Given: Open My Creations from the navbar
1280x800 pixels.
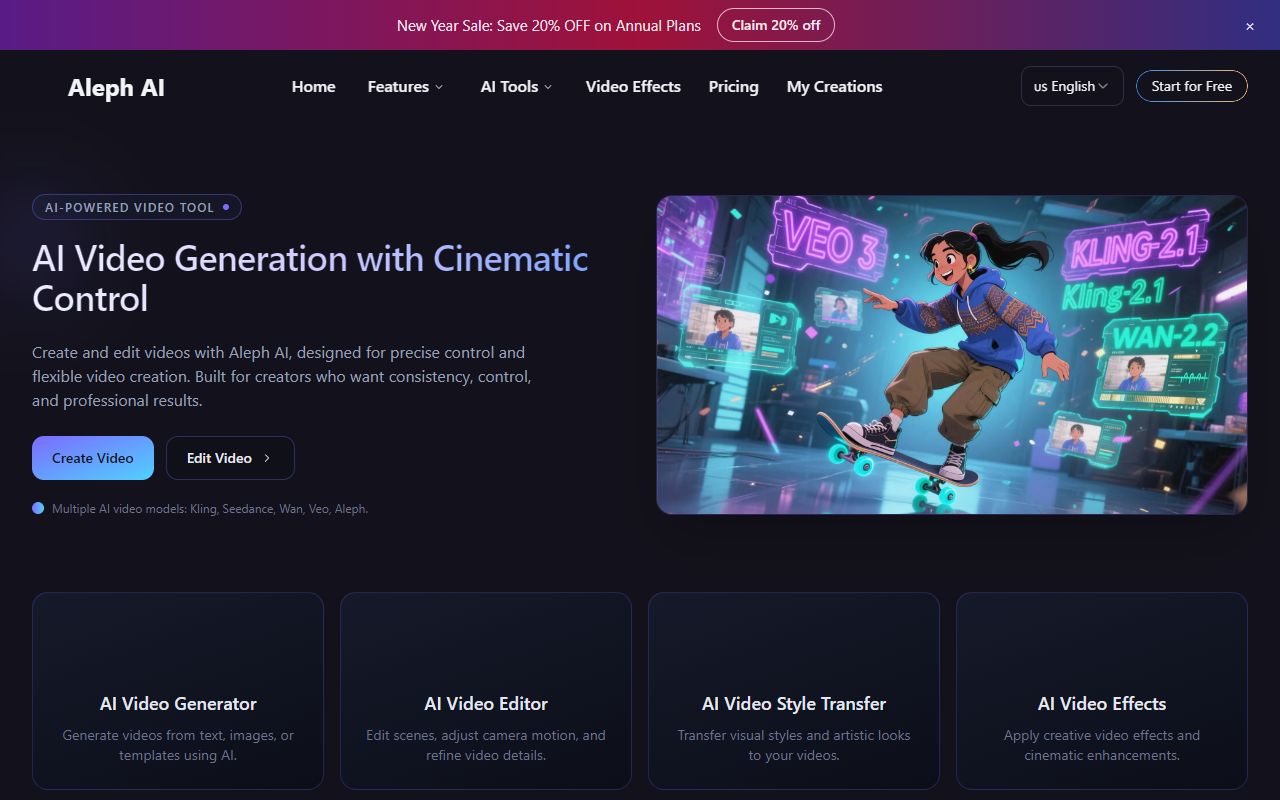Looking at the screenshot, I should [x=834, y=87].
